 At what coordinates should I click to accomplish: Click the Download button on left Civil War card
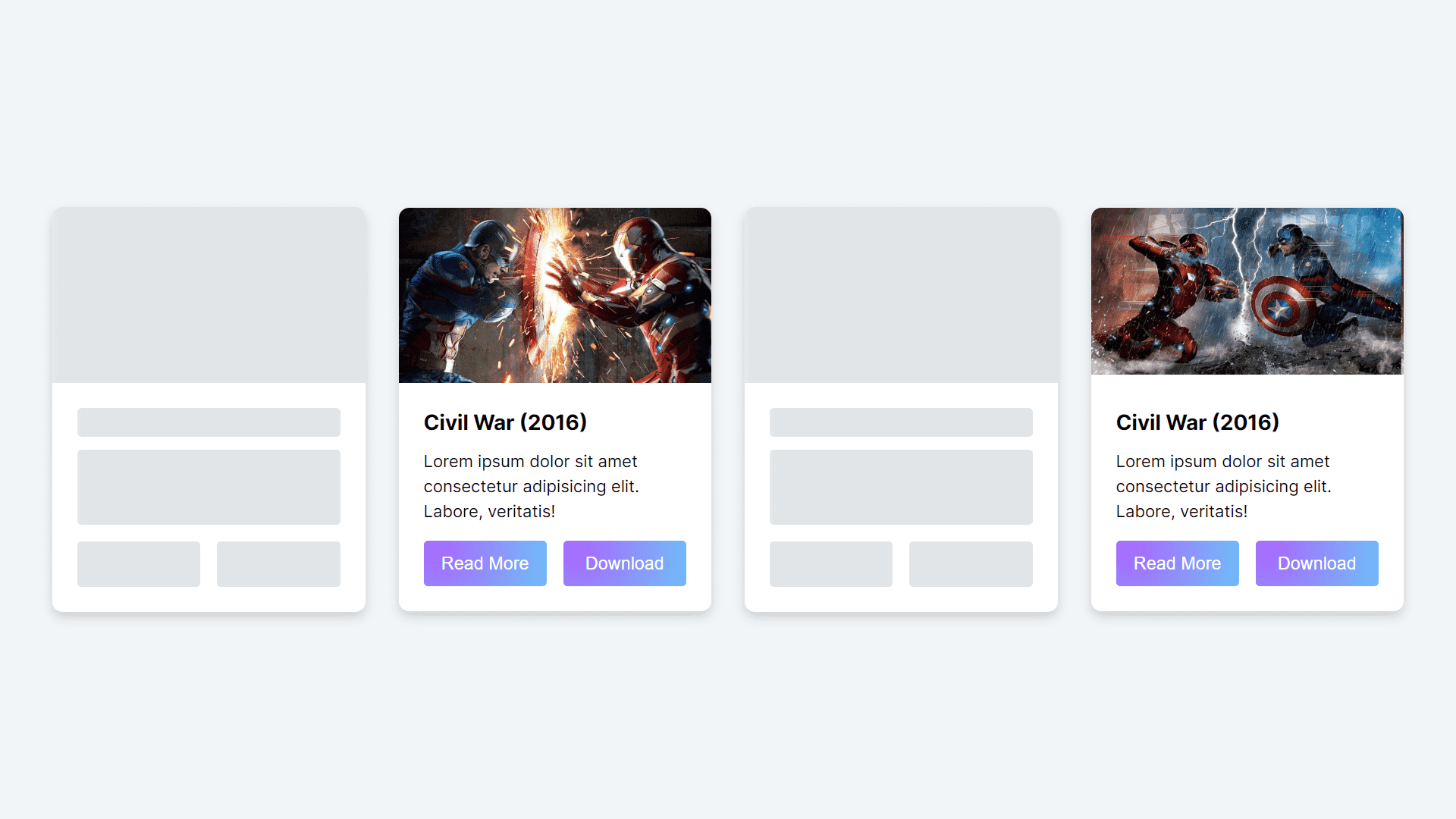click(x=624, y=563)
